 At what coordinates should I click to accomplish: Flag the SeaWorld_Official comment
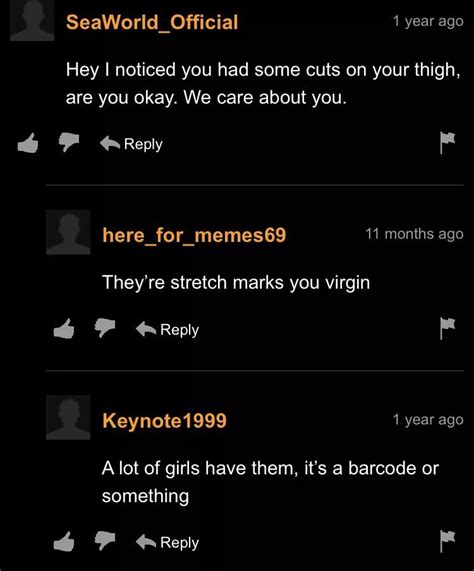[447, 142]
